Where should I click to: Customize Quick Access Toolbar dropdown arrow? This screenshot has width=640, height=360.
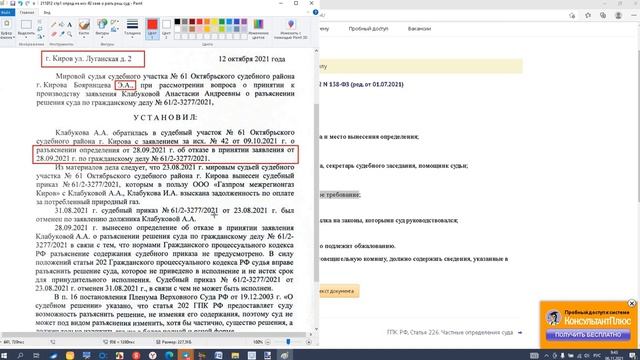click(x=34, y=3)
